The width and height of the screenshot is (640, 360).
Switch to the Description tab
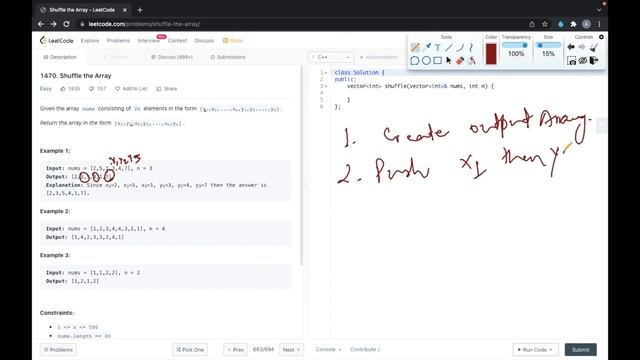pos(60,57)
